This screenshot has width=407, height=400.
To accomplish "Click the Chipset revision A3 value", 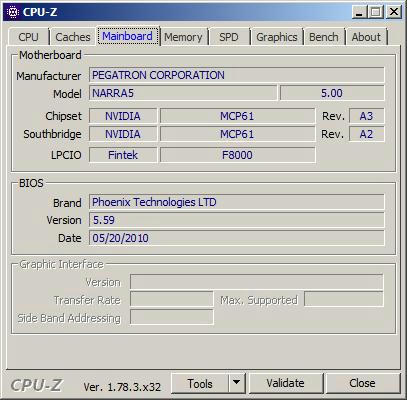I will click(367, 116).
